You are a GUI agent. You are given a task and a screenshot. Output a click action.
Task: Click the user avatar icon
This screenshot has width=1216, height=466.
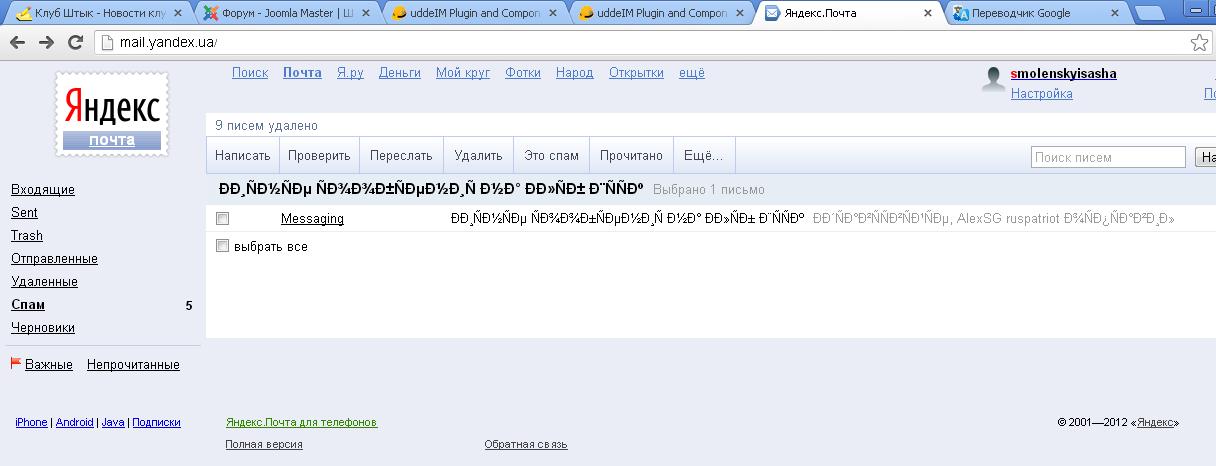[993, 81]
